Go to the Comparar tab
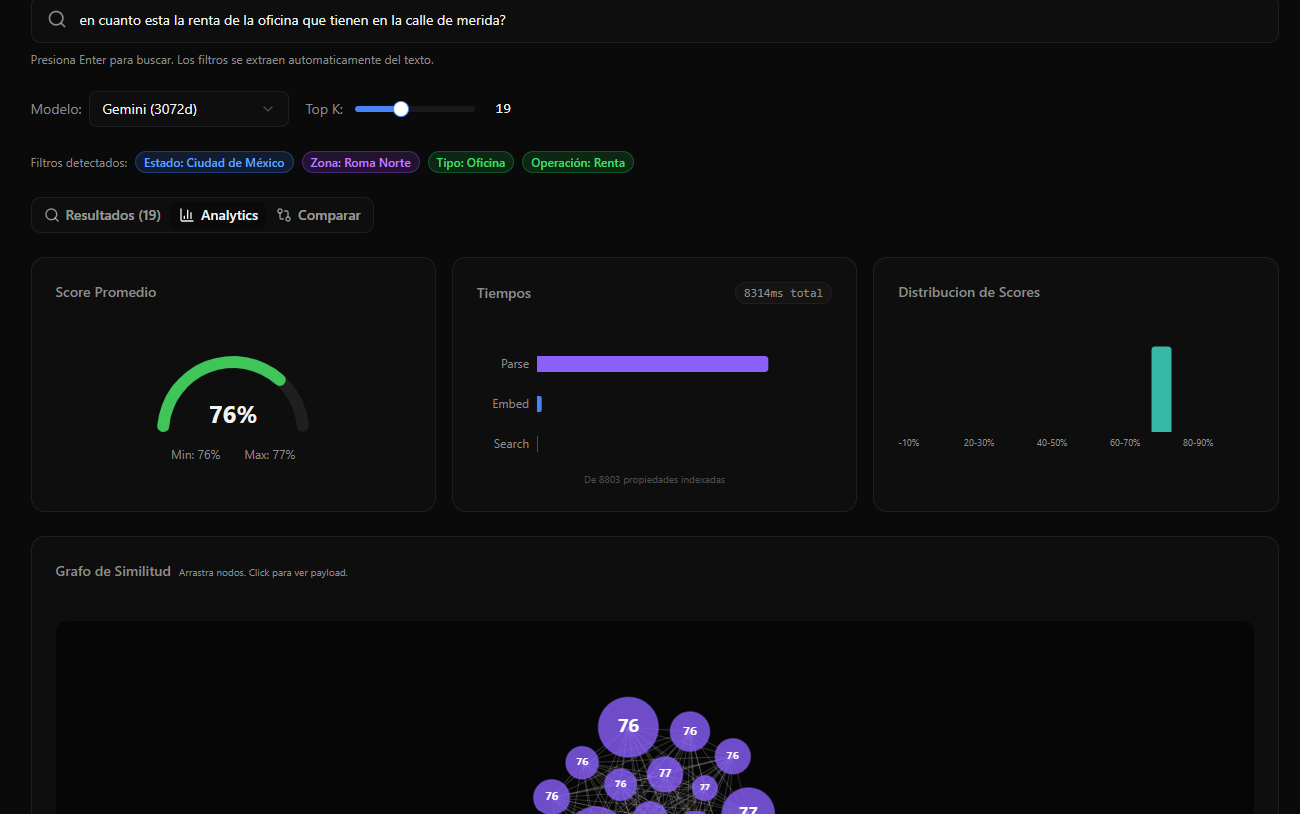Viewport: 1300px width, 814px height. tap(319, 215)
